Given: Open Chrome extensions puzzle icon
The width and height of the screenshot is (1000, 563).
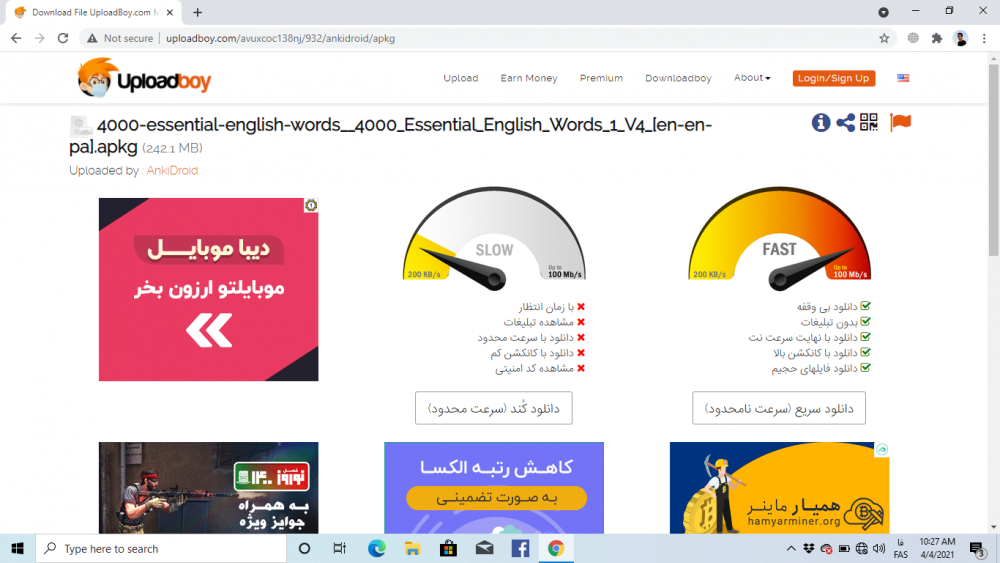Looking at the screenshot, I should tap(936, 38).
